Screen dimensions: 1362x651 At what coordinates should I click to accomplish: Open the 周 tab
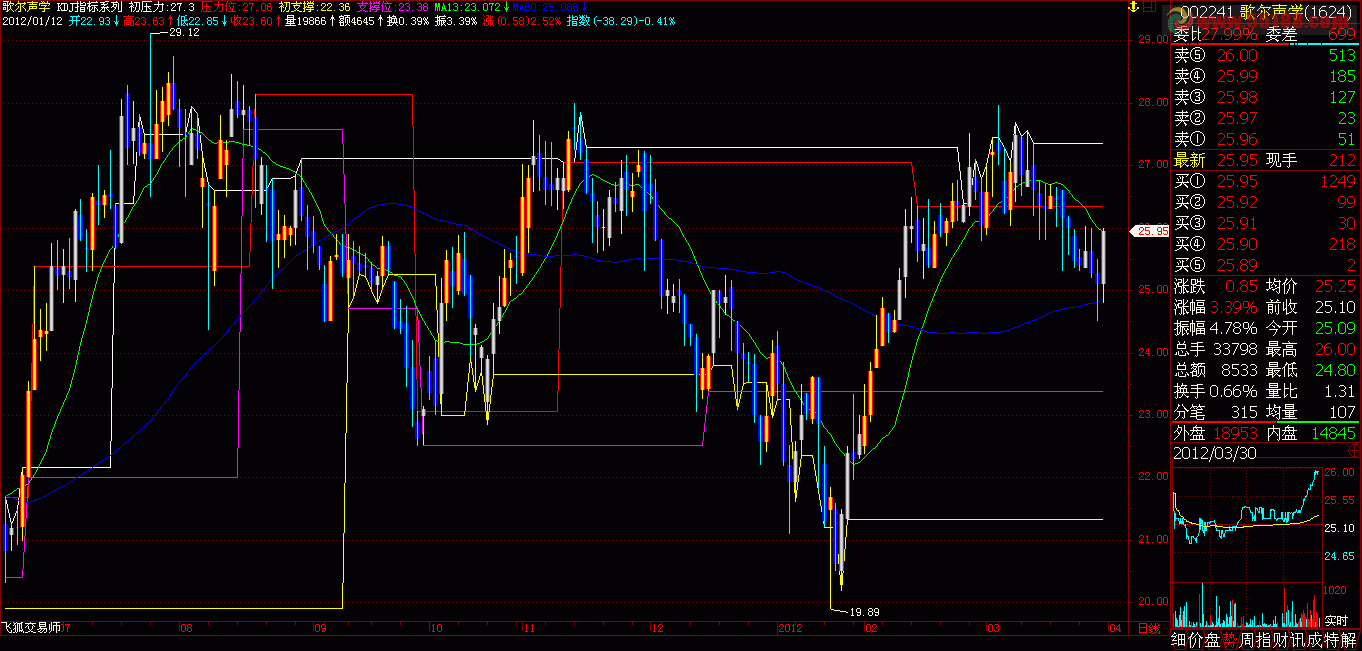[1247, 641]
